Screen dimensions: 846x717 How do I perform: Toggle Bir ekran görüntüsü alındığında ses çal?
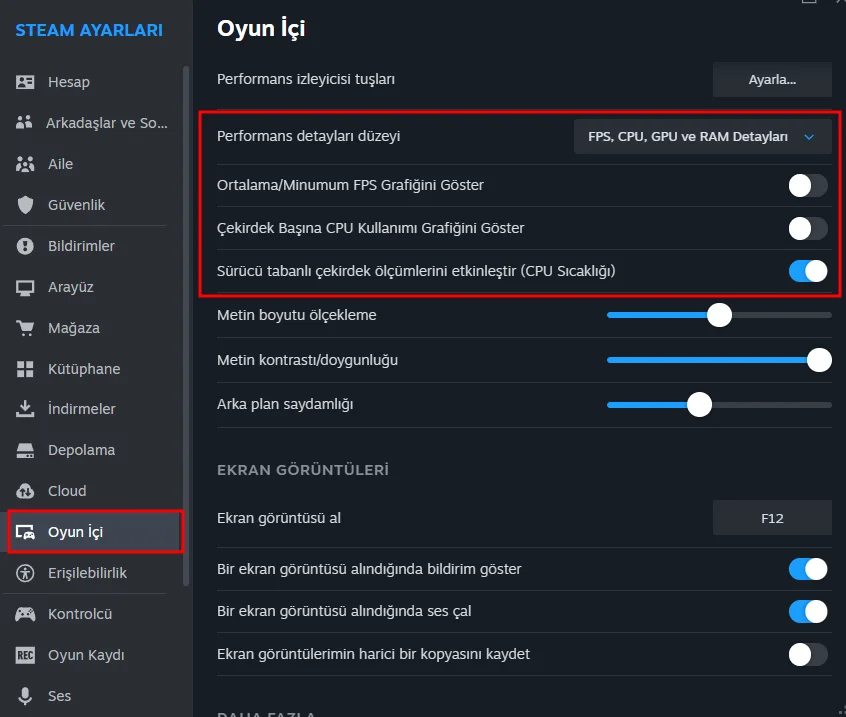point(808,611)
